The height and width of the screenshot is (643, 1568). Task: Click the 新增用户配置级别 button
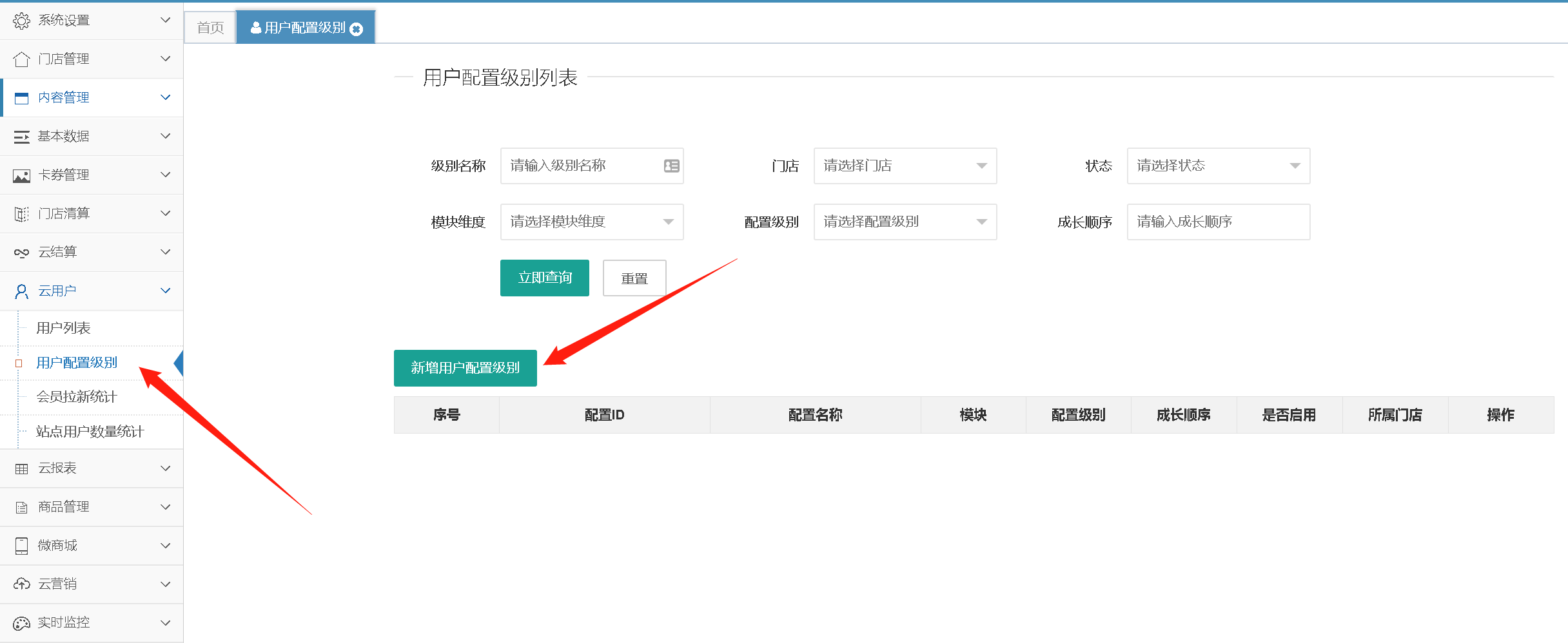465,368
